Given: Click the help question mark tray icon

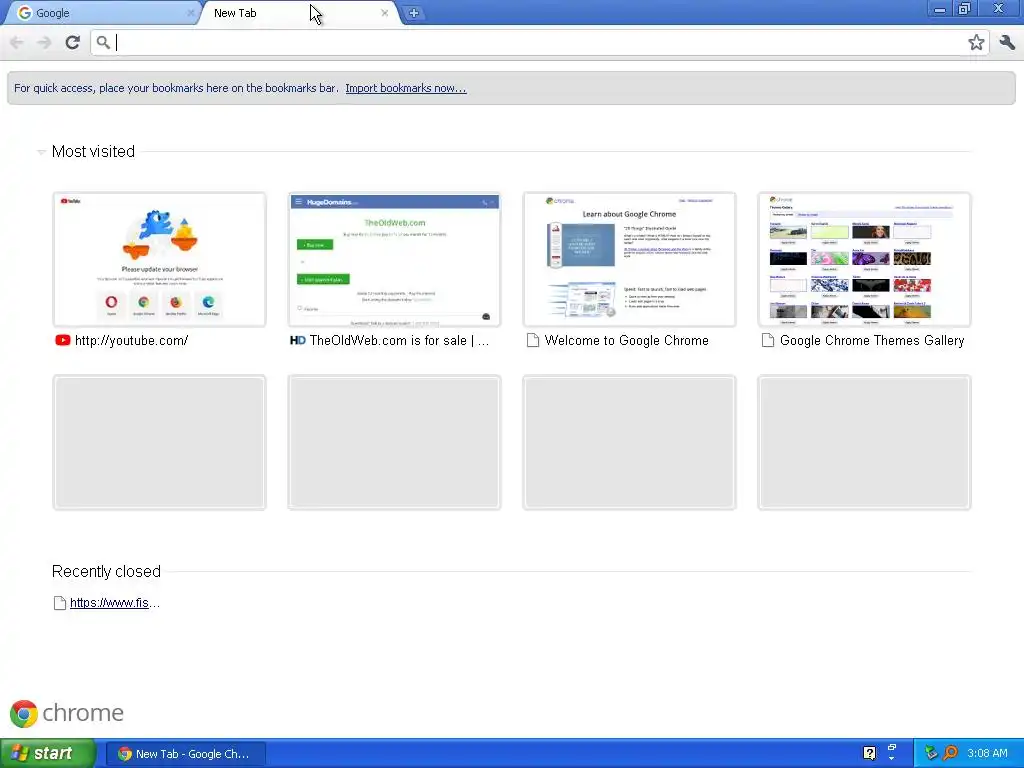Looking at the screenshot, I should (869, 753).
